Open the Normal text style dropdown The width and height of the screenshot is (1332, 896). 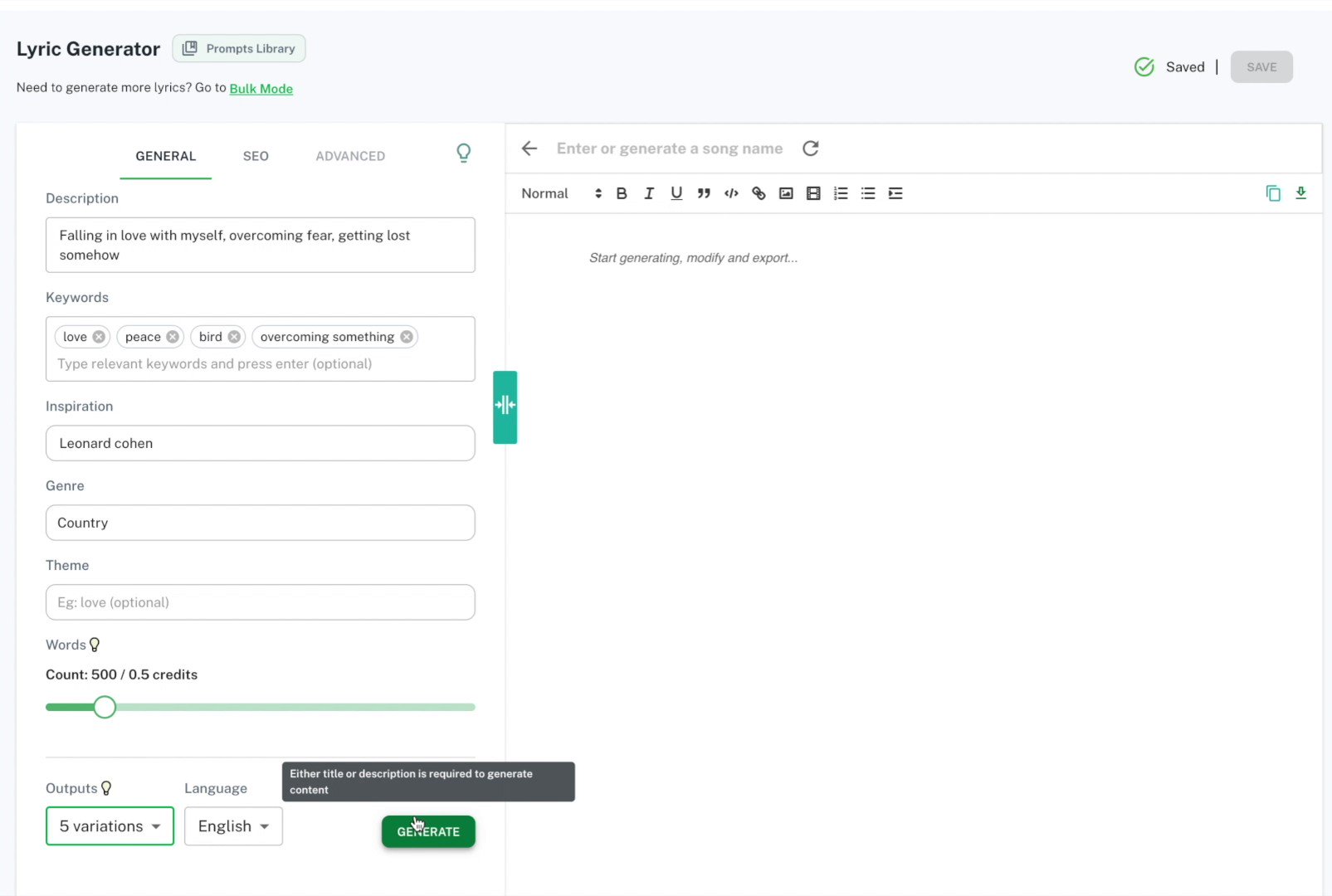coord(561,193)
